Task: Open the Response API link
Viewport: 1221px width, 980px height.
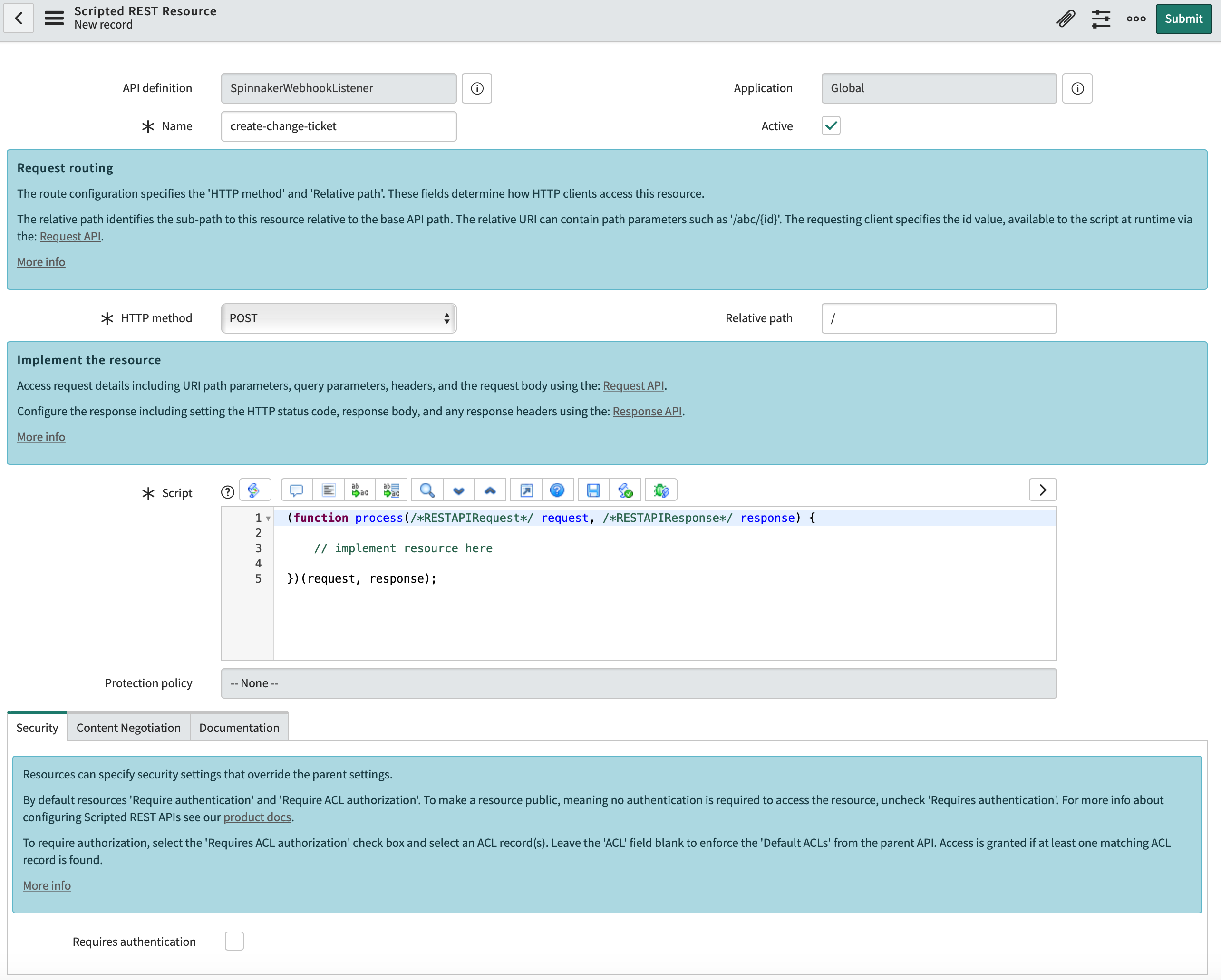Action: point(647,411)
